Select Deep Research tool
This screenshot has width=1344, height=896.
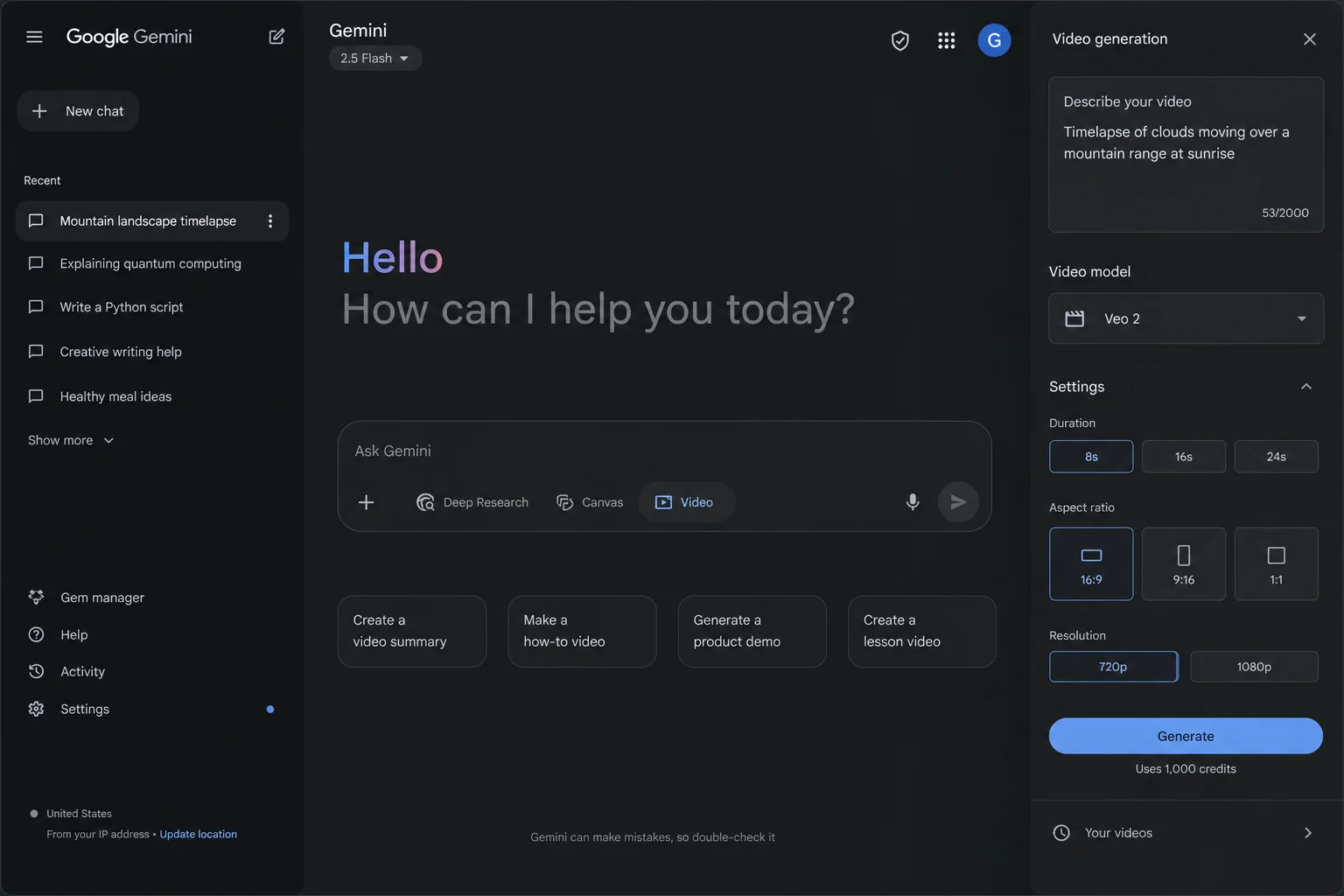tap(472, 502)
